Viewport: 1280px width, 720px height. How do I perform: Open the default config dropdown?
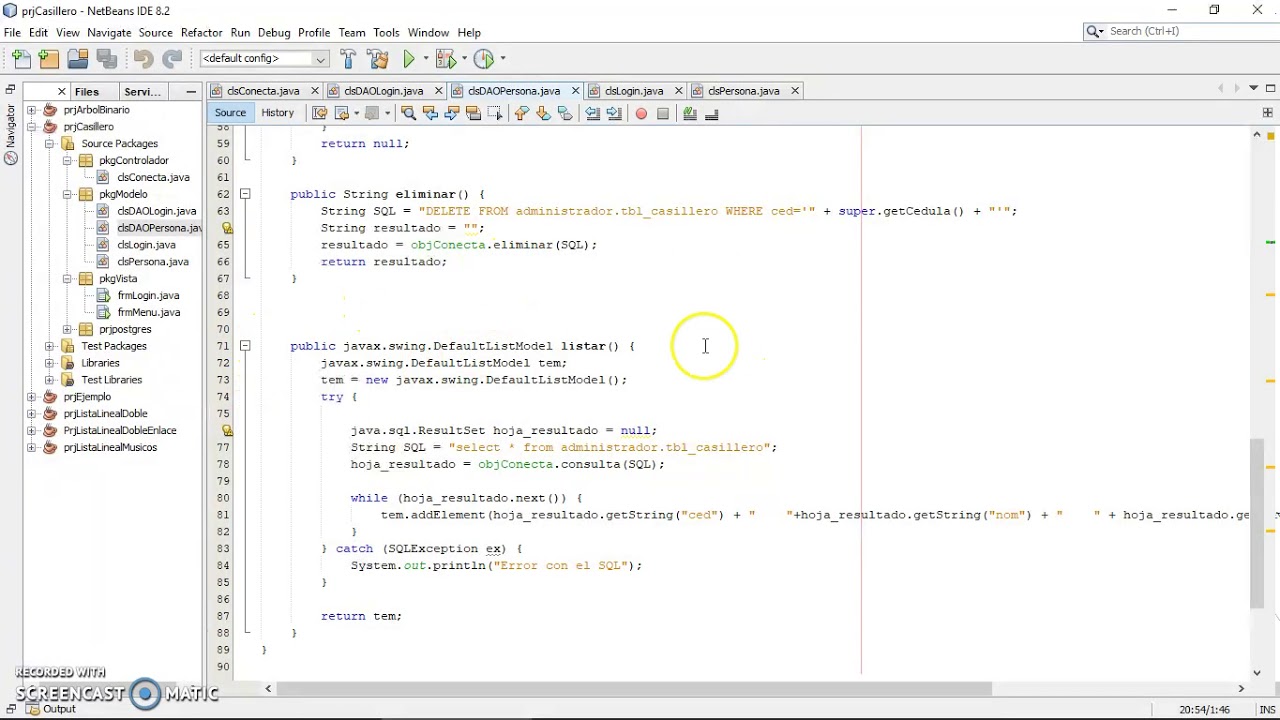pos(264,59)
